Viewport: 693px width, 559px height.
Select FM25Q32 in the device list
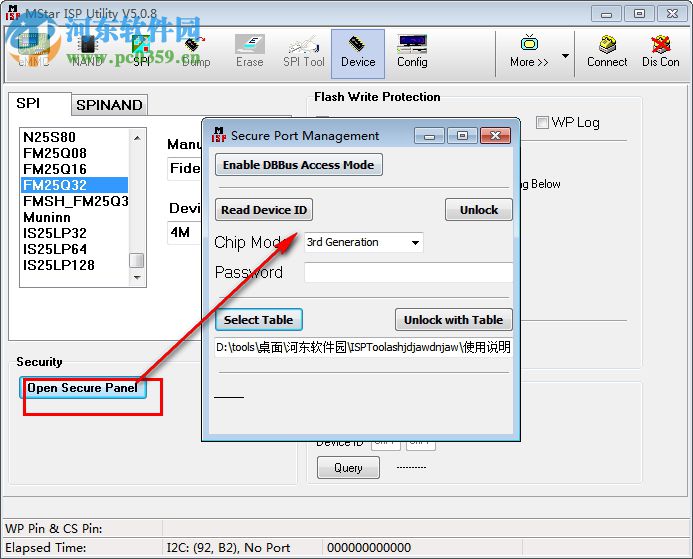tap(74, 185)
